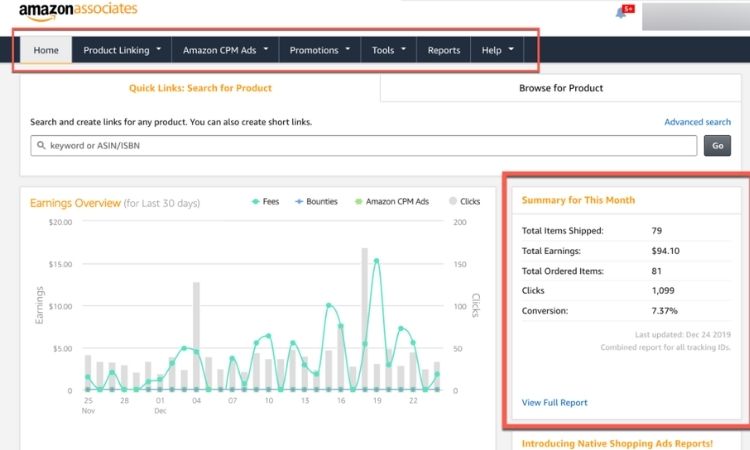Viewport: 750px width, 450px height.
Task: Click the Summary for This Month heading
Action: tap(578, 200)
